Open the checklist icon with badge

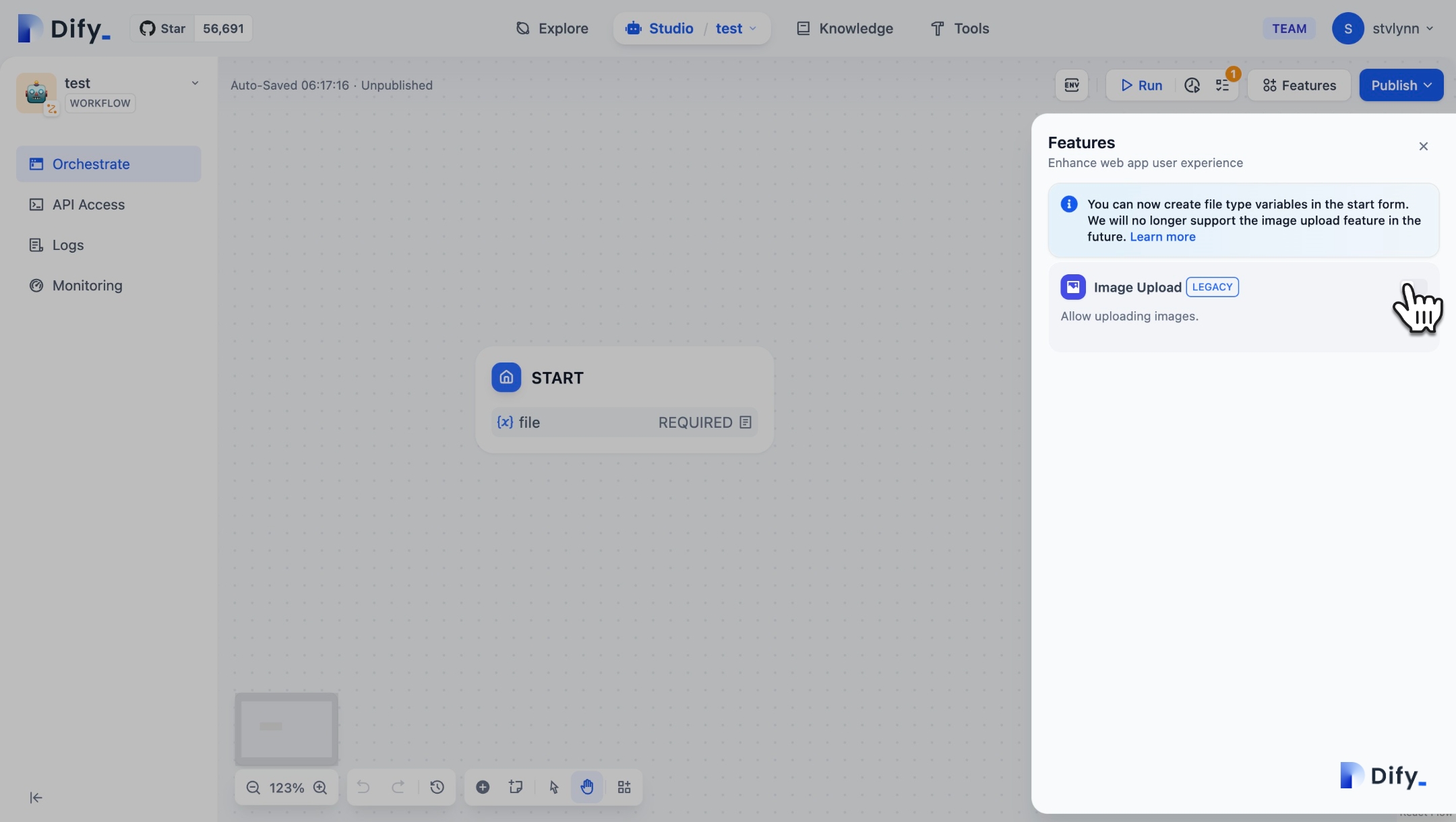click(1223, 85)
